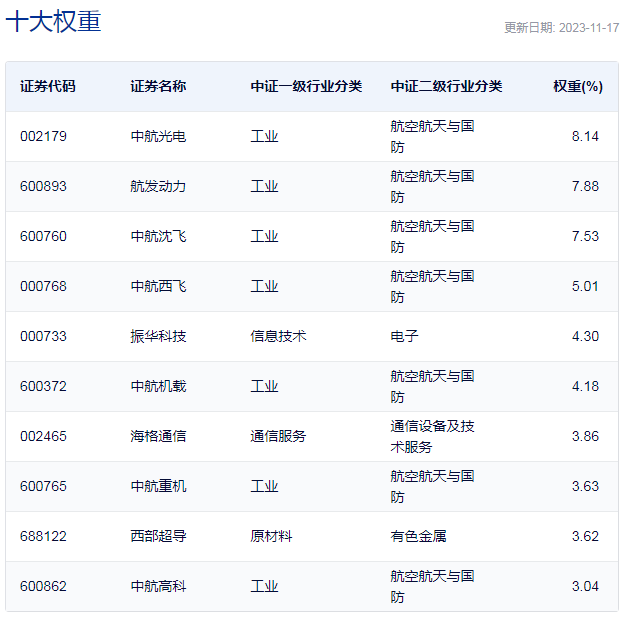Click 工业 in the 中航沈飞 row
The width and height of the screenshot is (625, 622).
pos(264,236)
